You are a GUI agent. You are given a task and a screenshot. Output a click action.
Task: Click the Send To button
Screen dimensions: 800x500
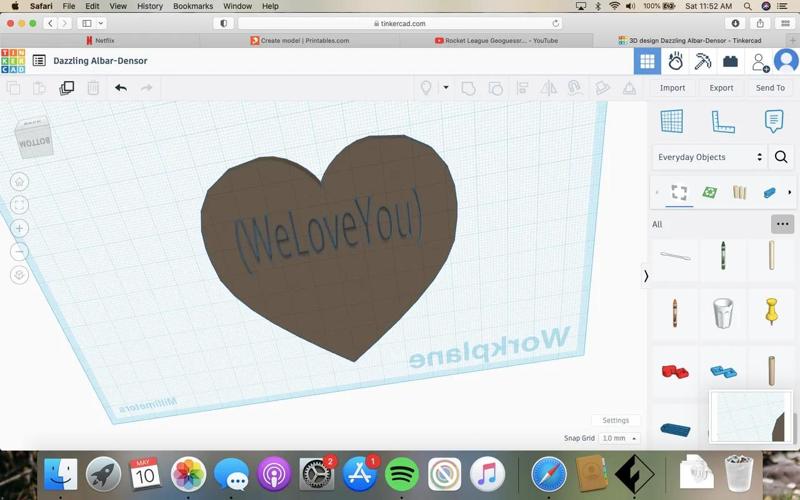(770, 88)
